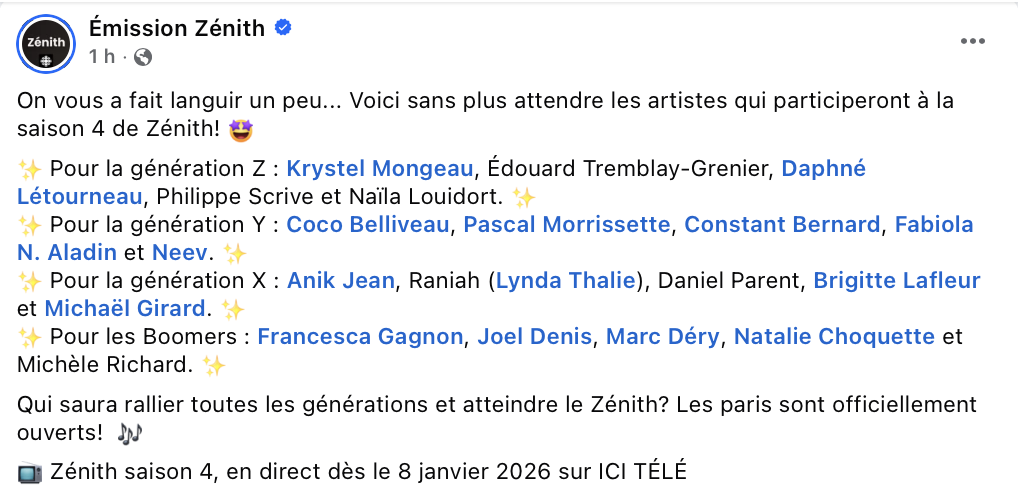Open Natalie Choquette's tagged profile

click(835, 337)
